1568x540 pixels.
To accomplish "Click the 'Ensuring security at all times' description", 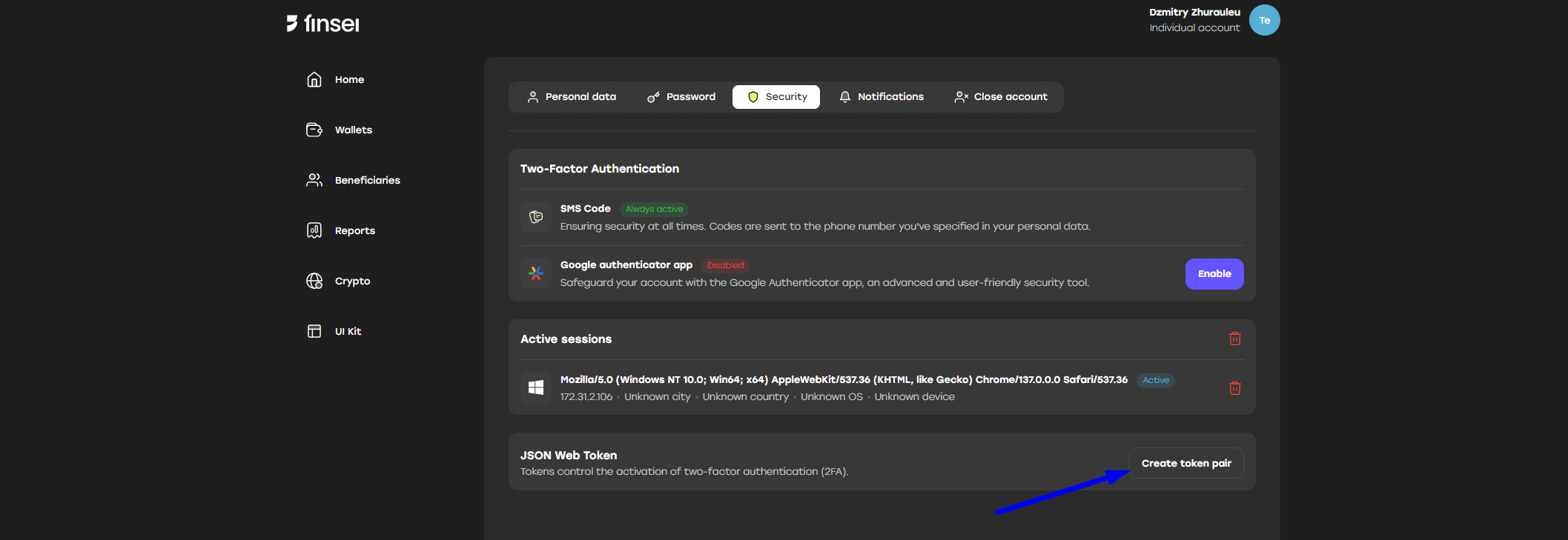I will (x=825, y=227).
